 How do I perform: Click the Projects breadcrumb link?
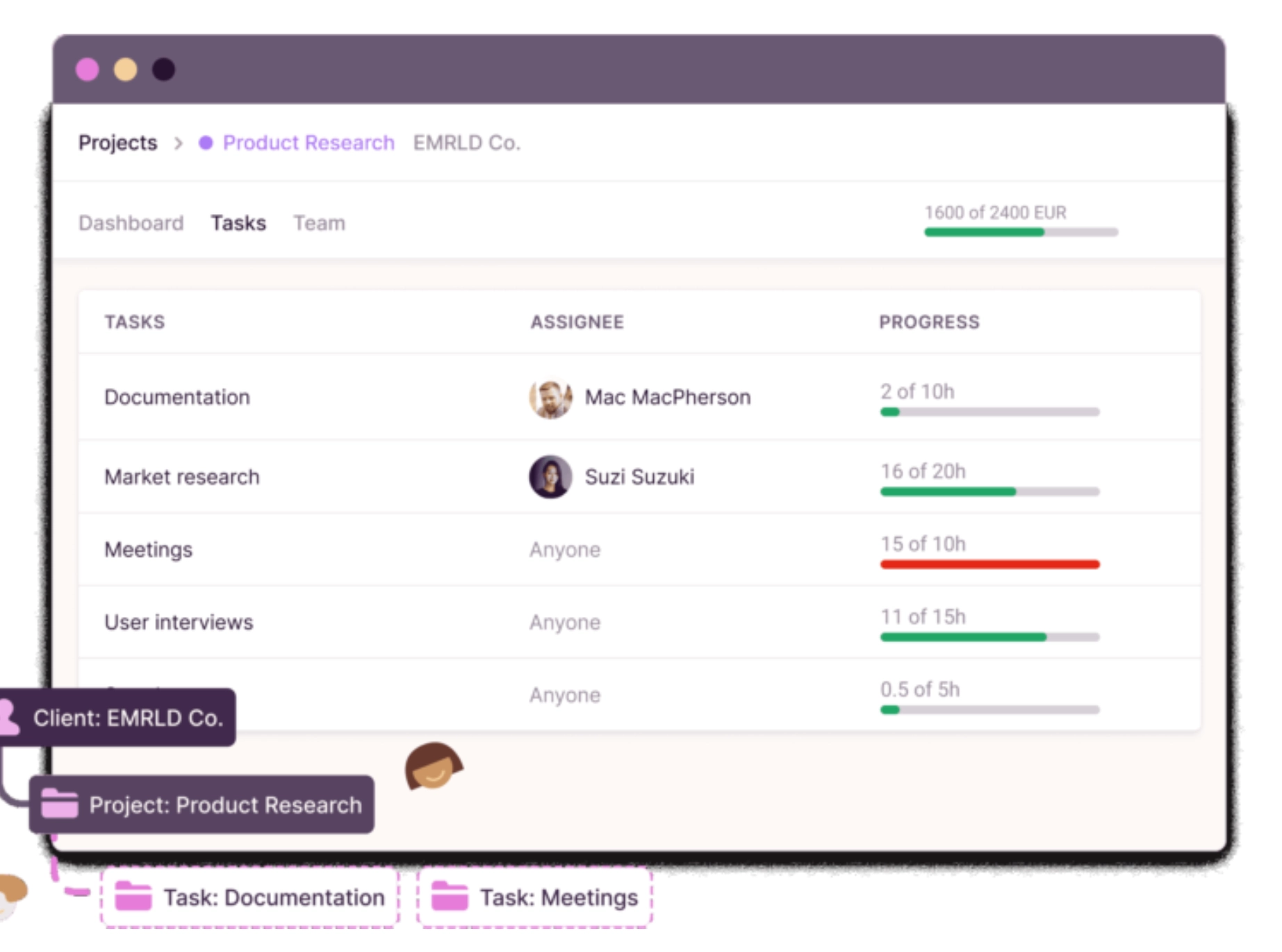(118, 142)
